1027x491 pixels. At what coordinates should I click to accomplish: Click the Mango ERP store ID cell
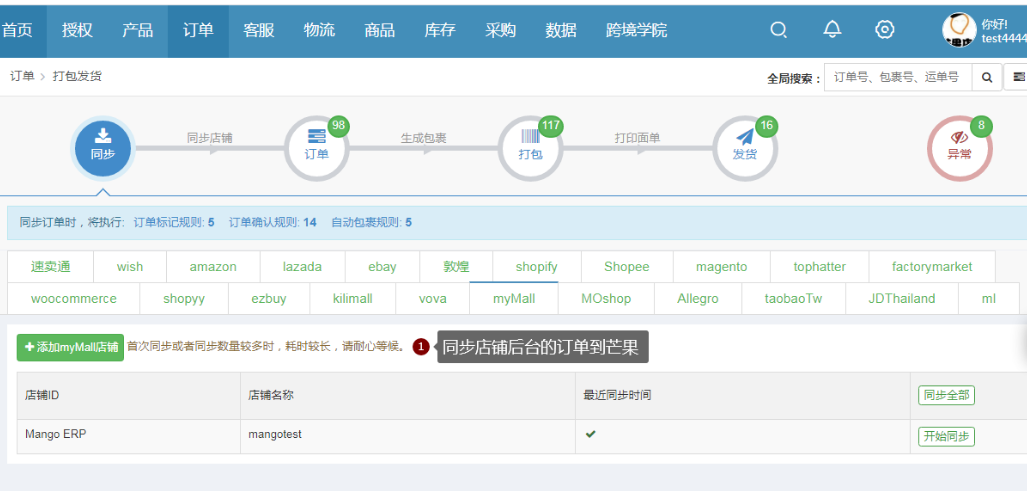(129, 437)
